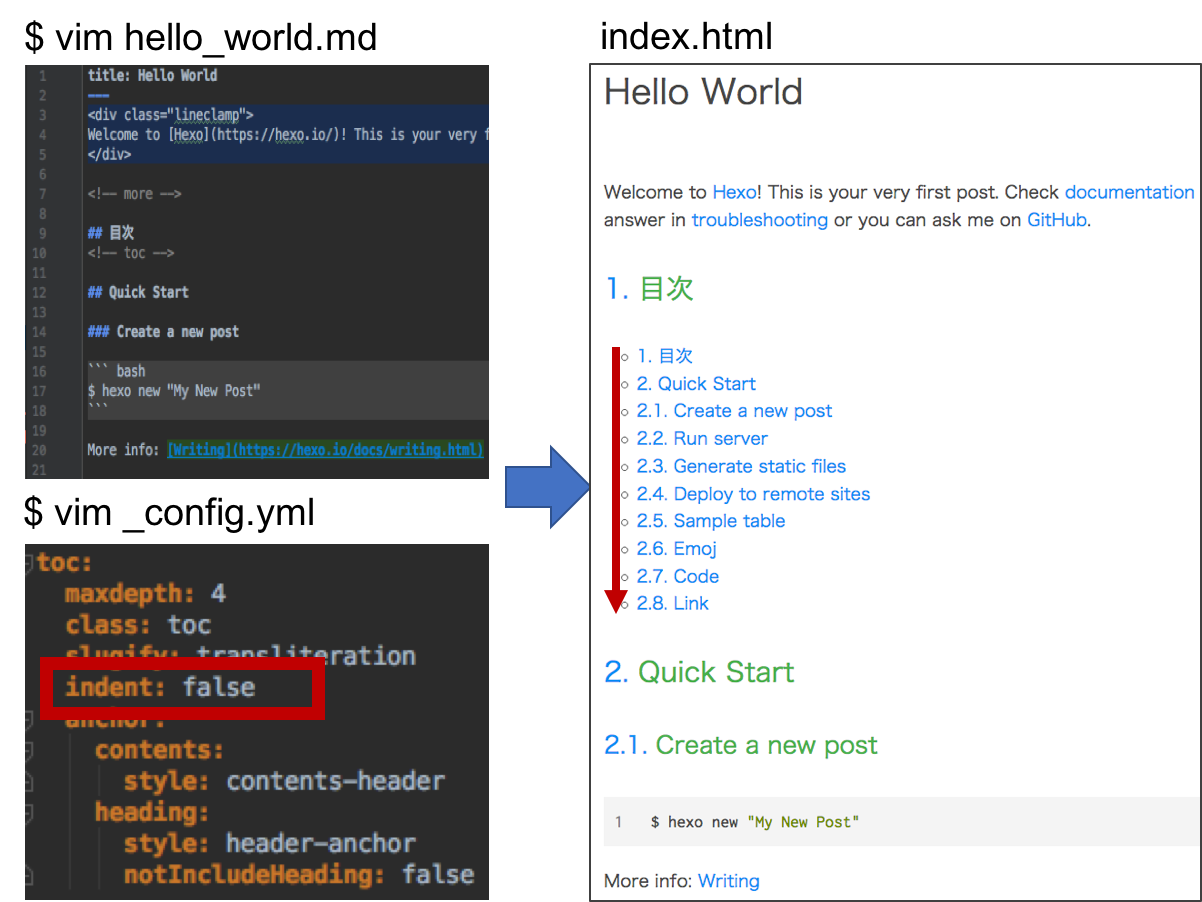Click the [Writing] markdown link in vim
Image resolution: width=1202 pixels, height=902 pixels.
click(325, 449)
